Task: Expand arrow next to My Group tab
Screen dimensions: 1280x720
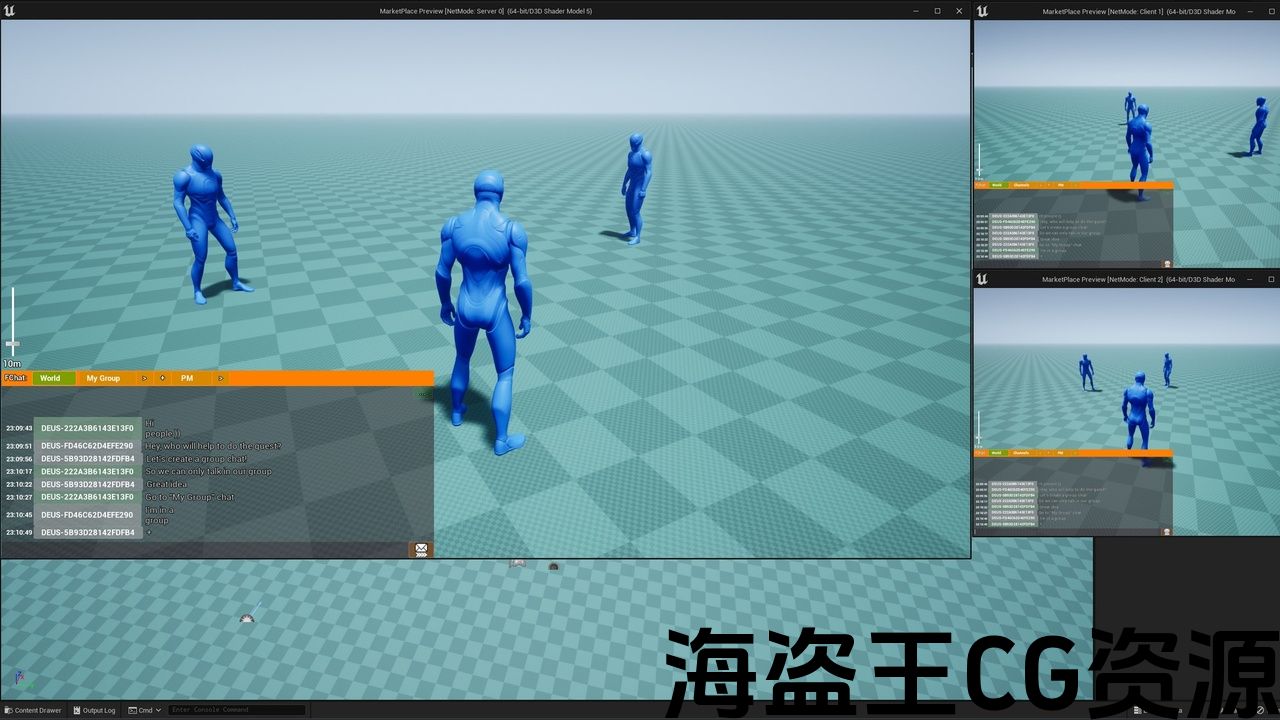Action: 144,378
